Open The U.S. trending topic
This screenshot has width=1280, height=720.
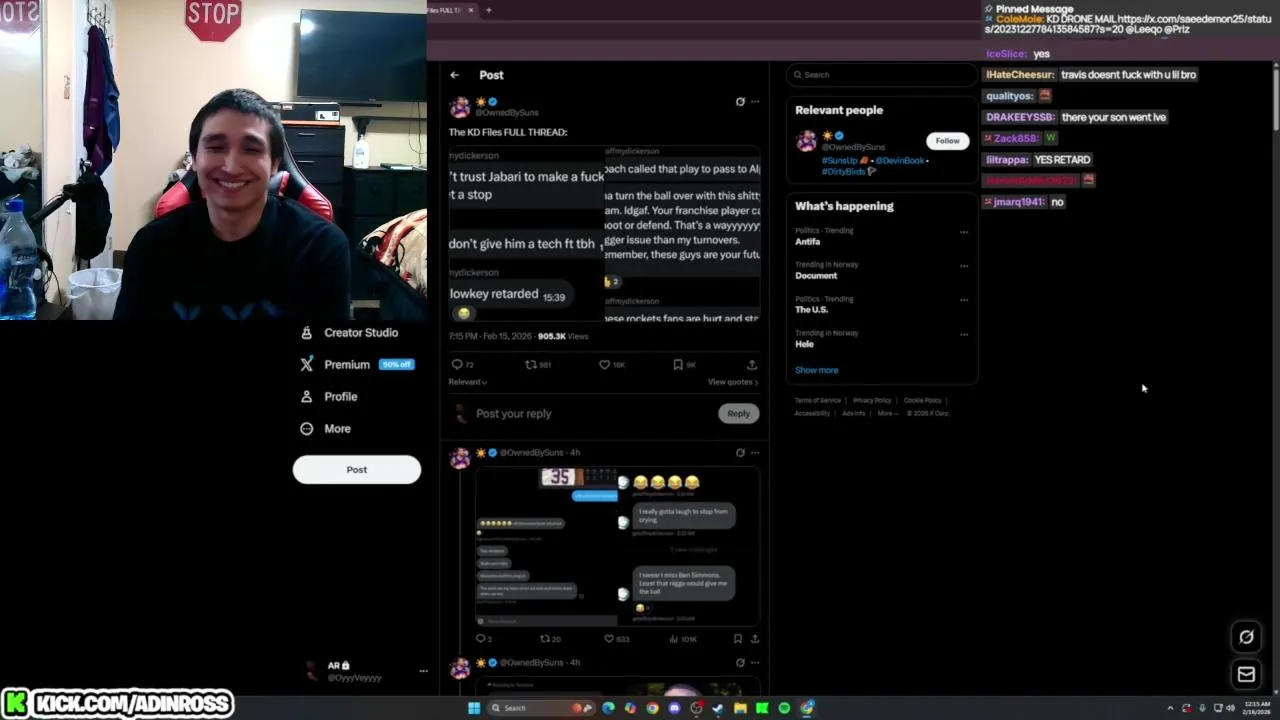point(811,310)
